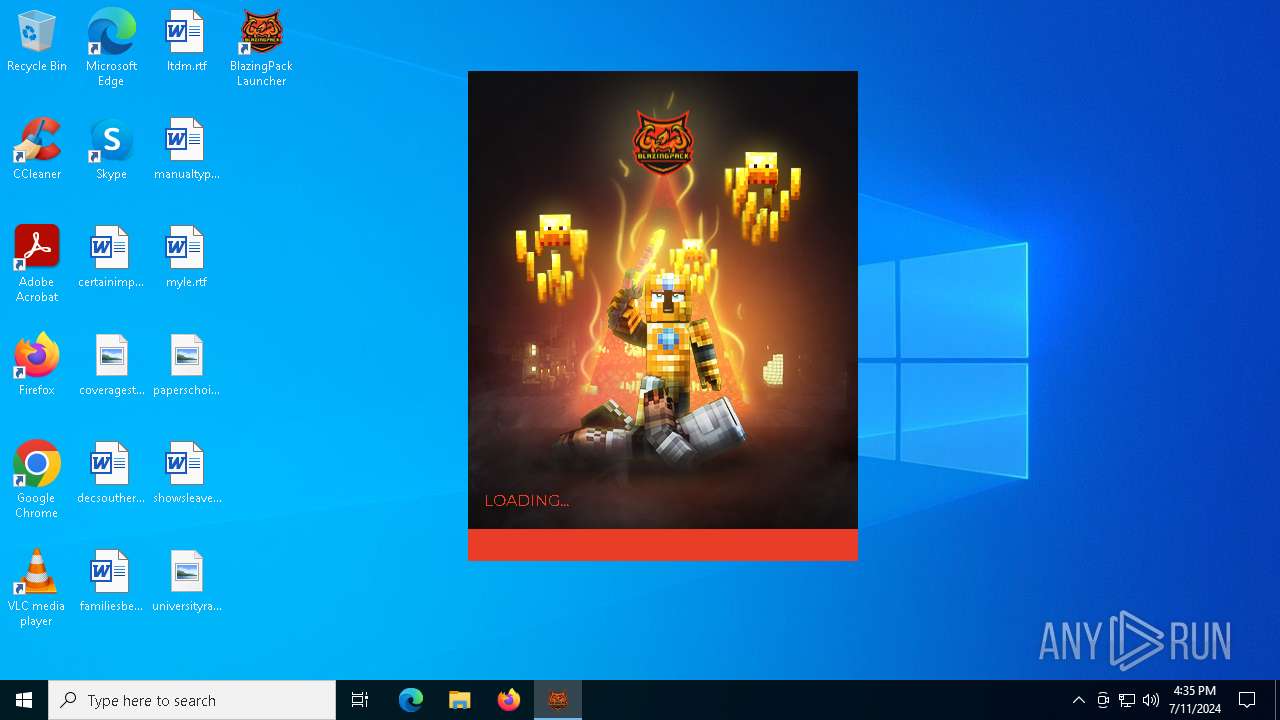
Task: Open VLC media player desktop shortcut
Action: [37, 588]
